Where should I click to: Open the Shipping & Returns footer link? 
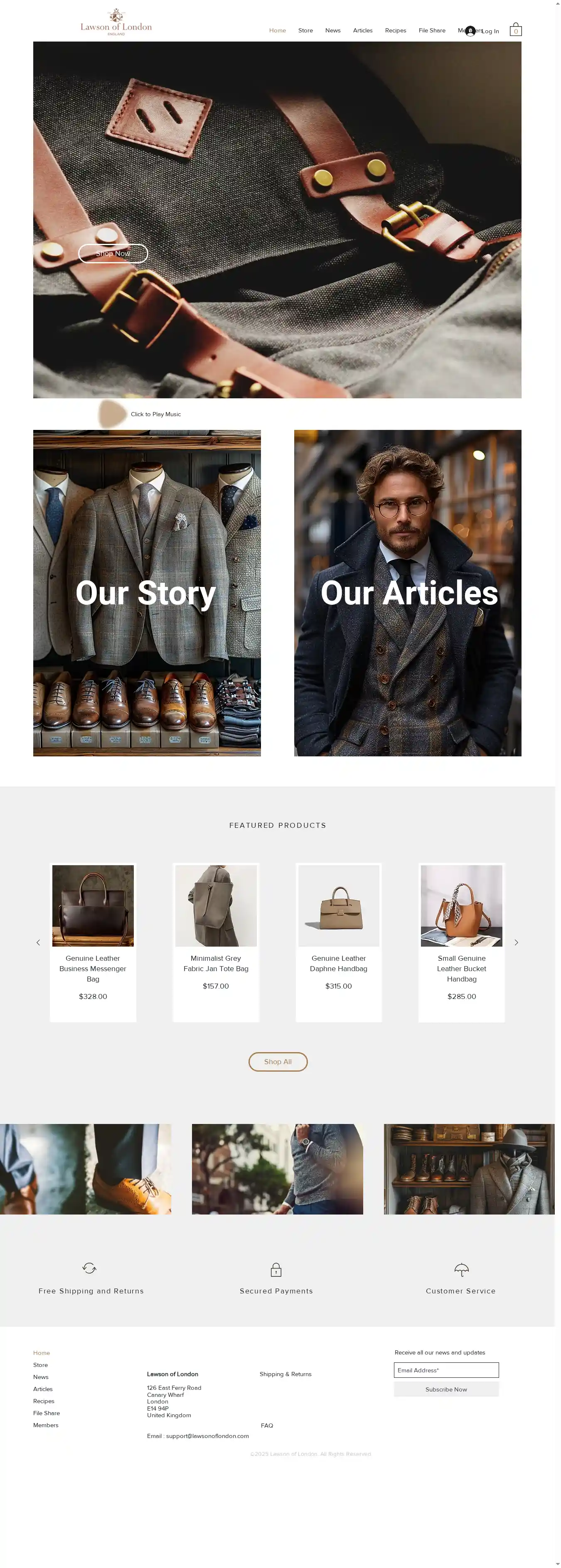click(285, 1374)
